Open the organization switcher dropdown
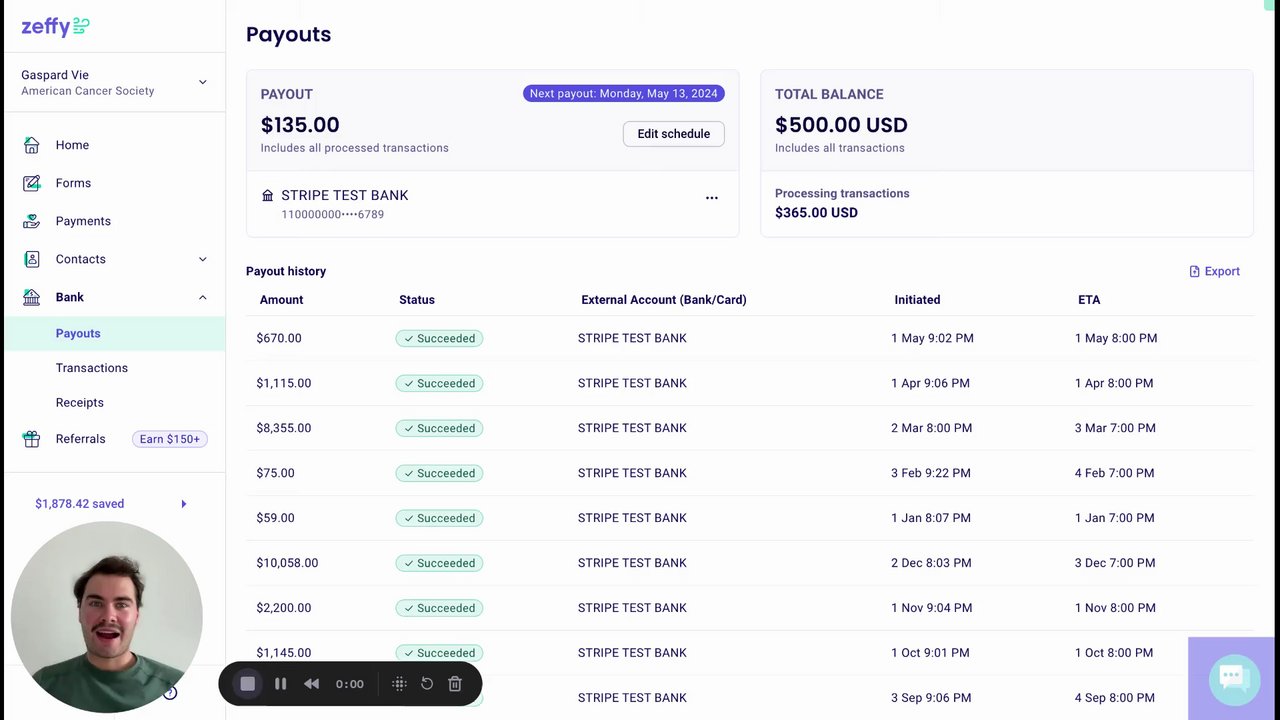 tap(202, 82)
